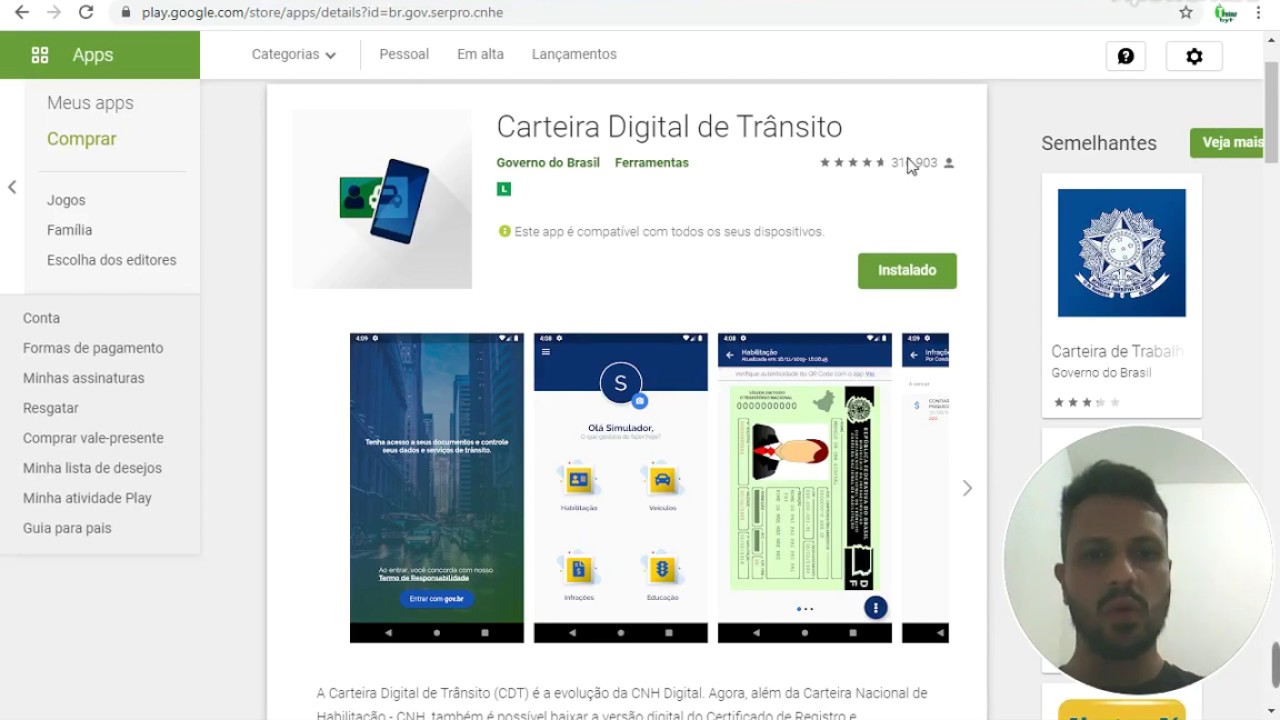Open Comprar vale-presente
The width and height of the screenshot is (1280, 720).
click(93, 438)
